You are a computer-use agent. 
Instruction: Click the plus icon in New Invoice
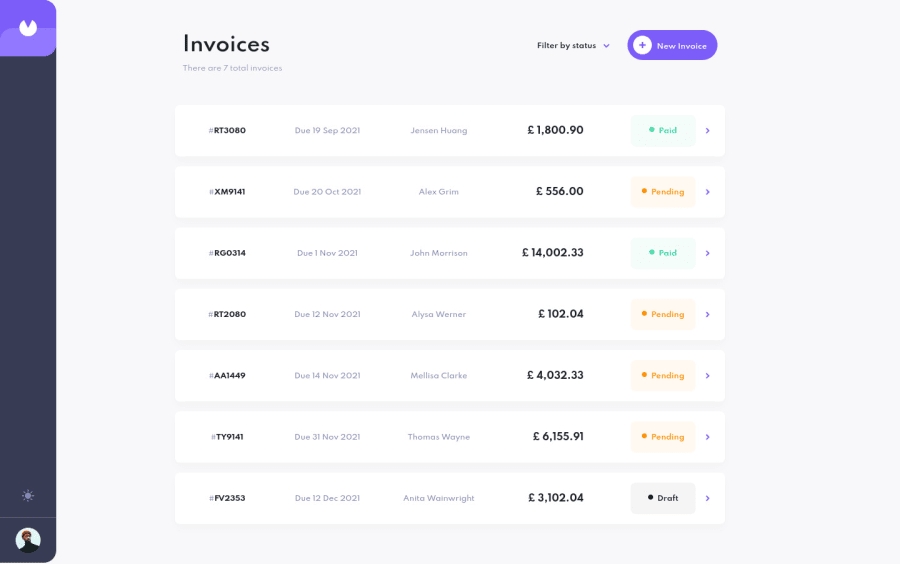coord(642,45)
